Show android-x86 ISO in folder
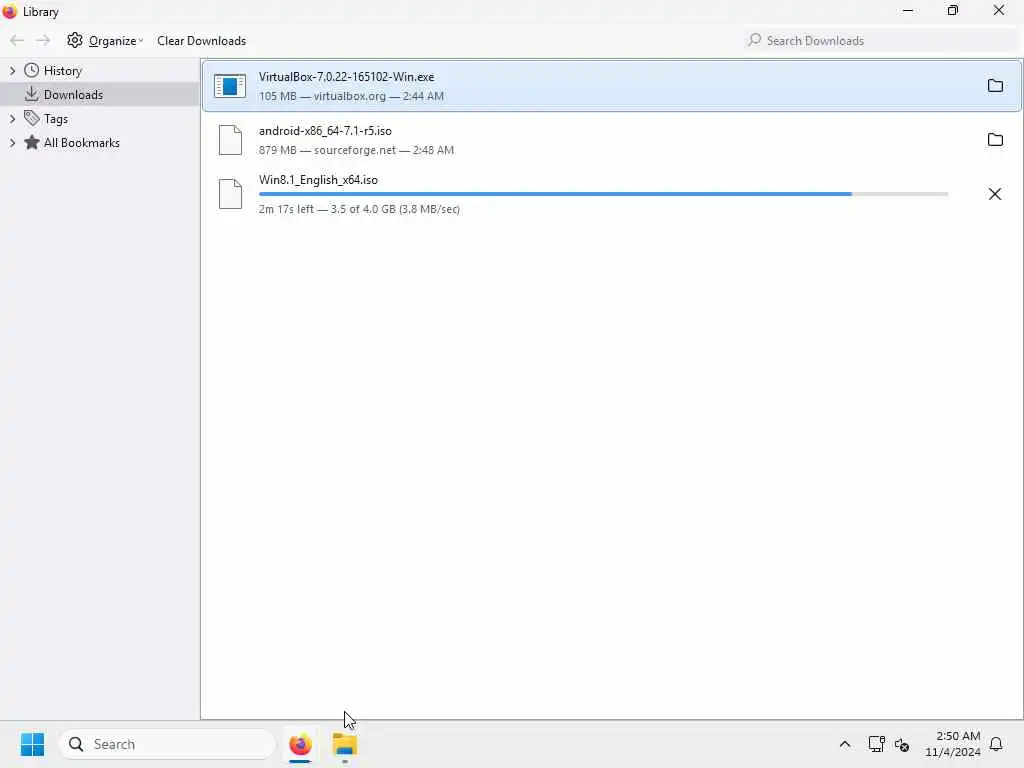 point(995,140)
